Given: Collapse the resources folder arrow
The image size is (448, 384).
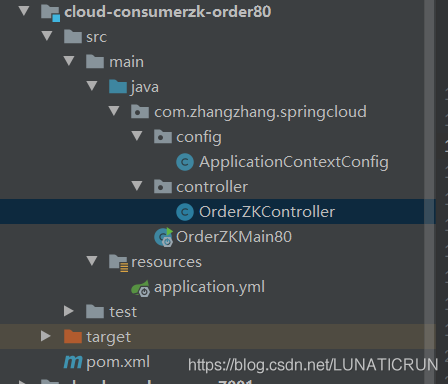Looking at the screenshot, I should point(92,261).
